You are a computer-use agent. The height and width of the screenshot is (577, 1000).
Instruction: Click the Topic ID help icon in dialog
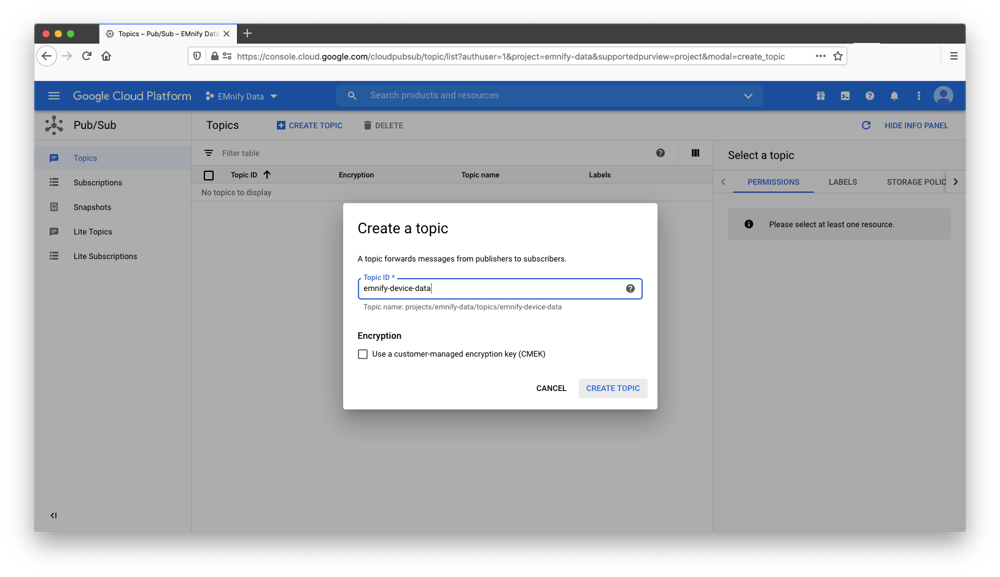coord(630,288)
